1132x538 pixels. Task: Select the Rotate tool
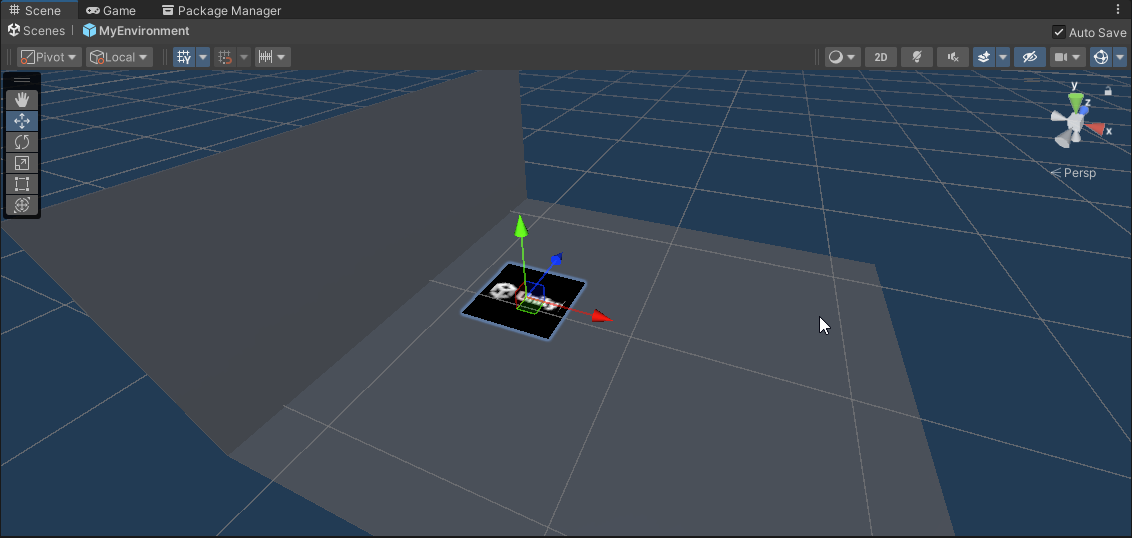(x=22, y=142)
